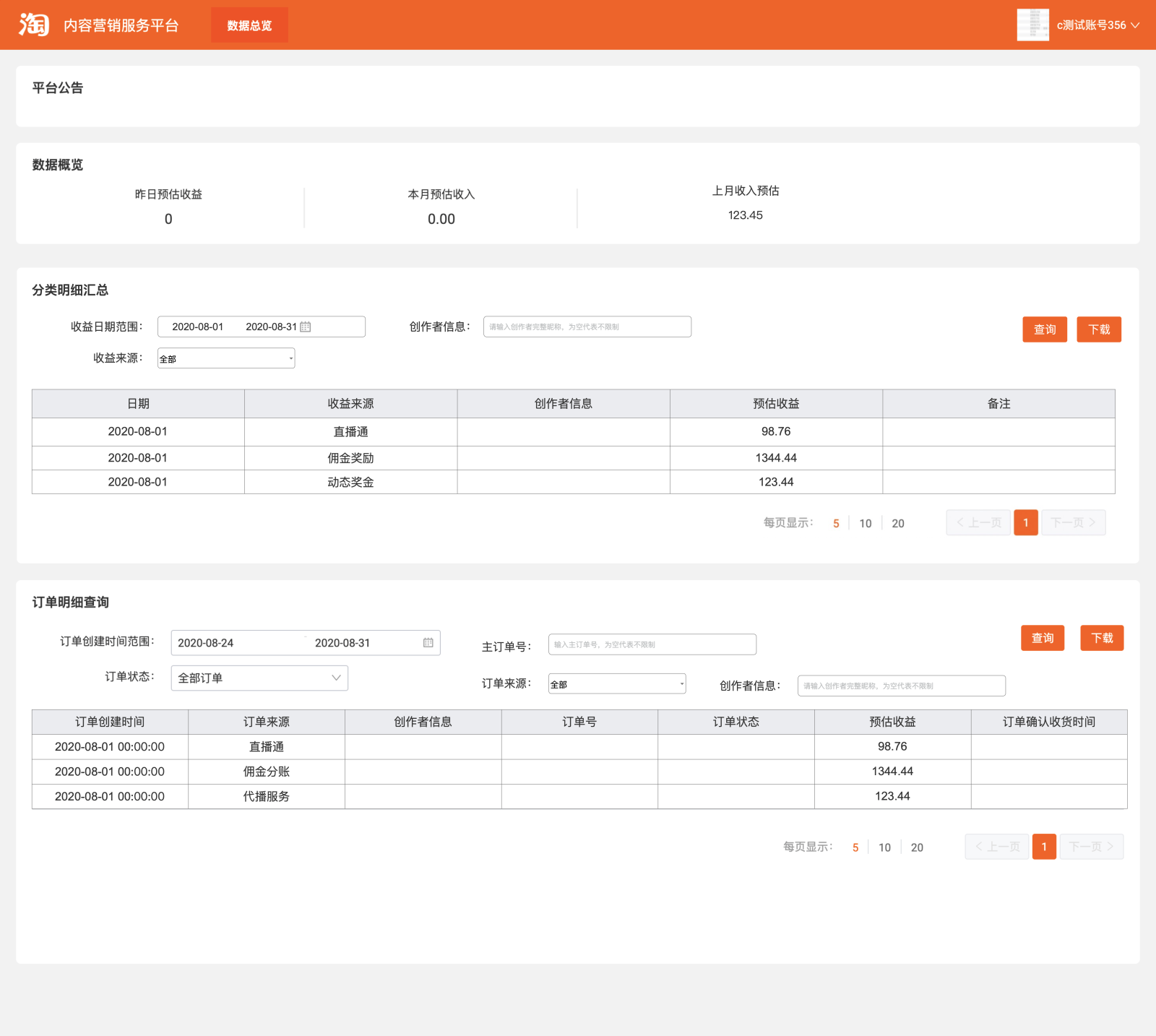Click the 上月收入预估 value 123.45
The image size is (1156, 1036).
coord(745,215)
